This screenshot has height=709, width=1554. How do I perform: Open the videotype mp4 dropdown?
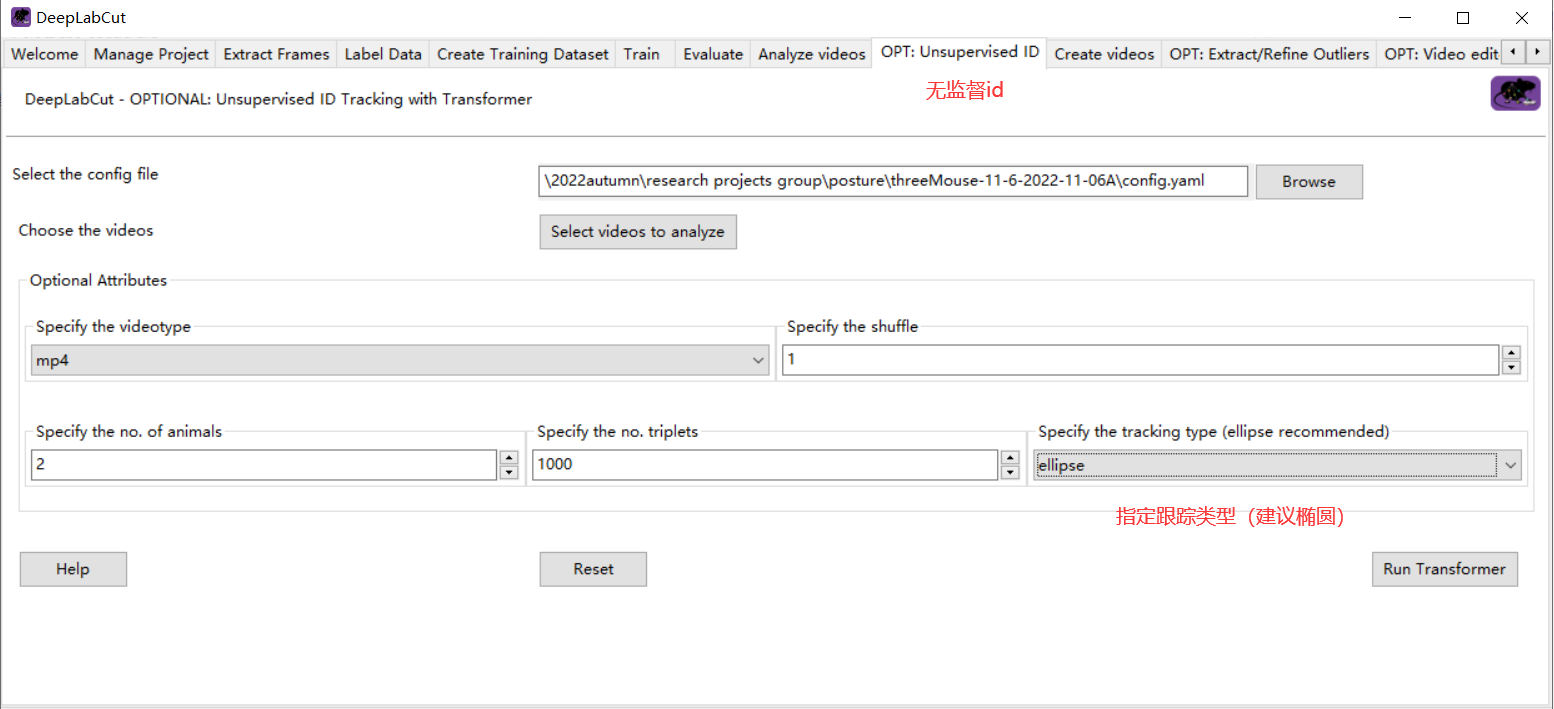click(x=400, y=361)
